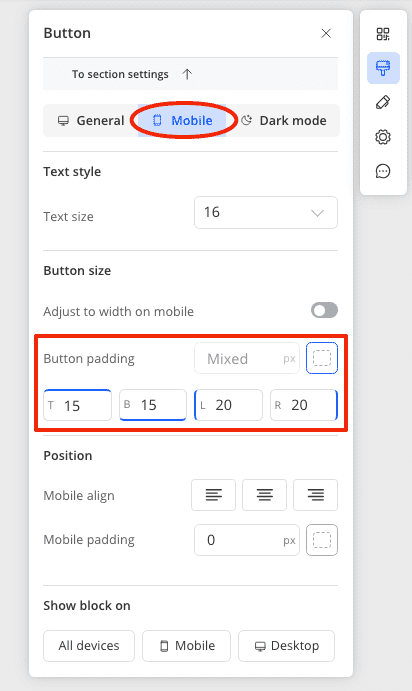Center-align button on mobile
The height and width of the screenshot is (691, 412).
tap(264, 495)
